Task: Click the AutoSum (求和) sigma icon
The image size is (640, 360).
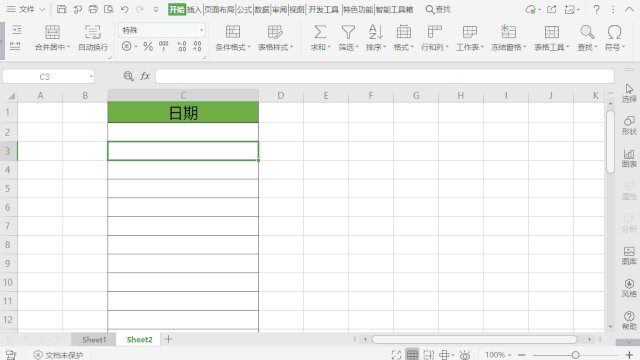Action: 320,32
